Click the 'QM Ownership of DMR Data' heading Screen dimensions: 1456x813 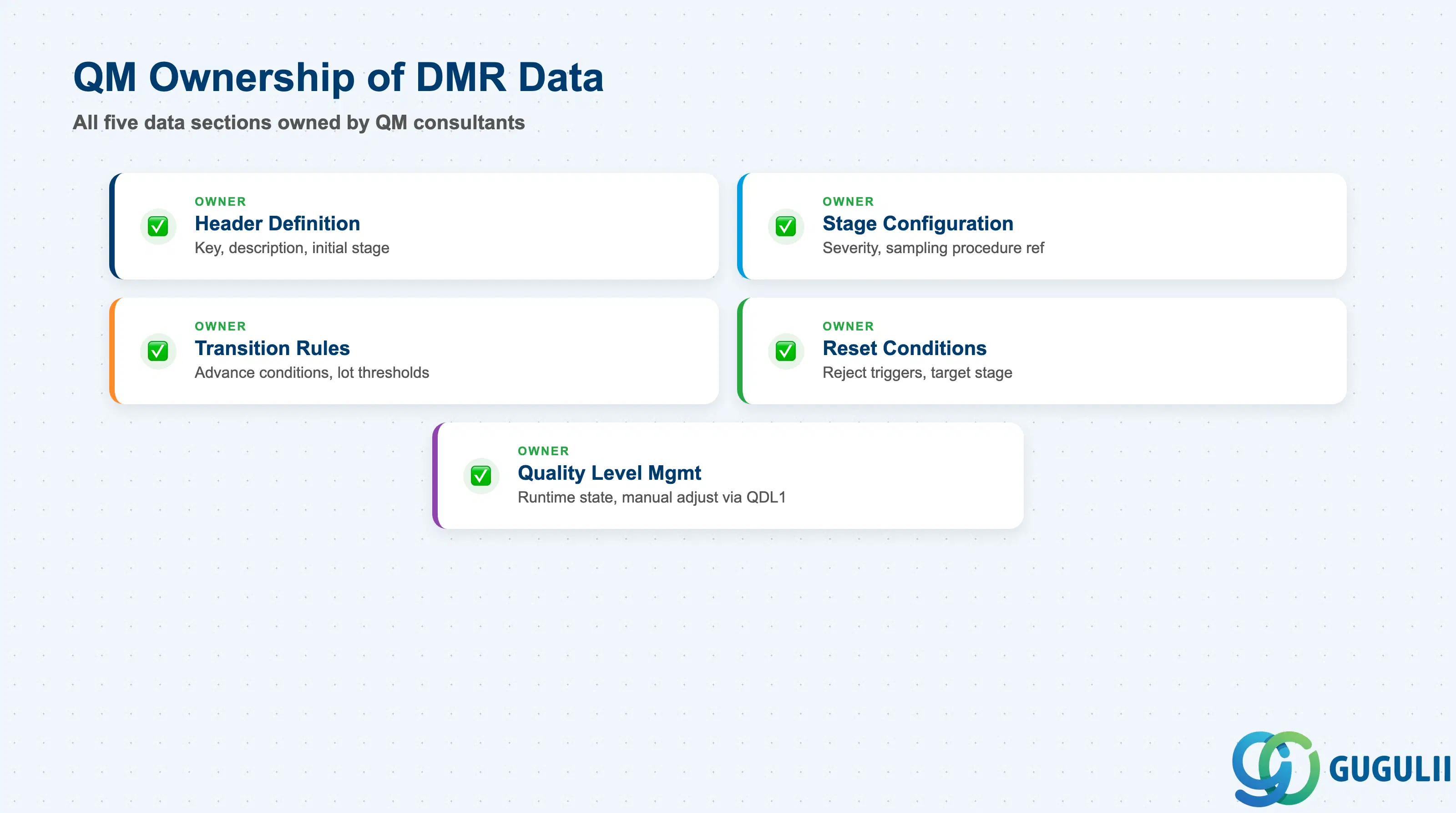pos(339,77)
